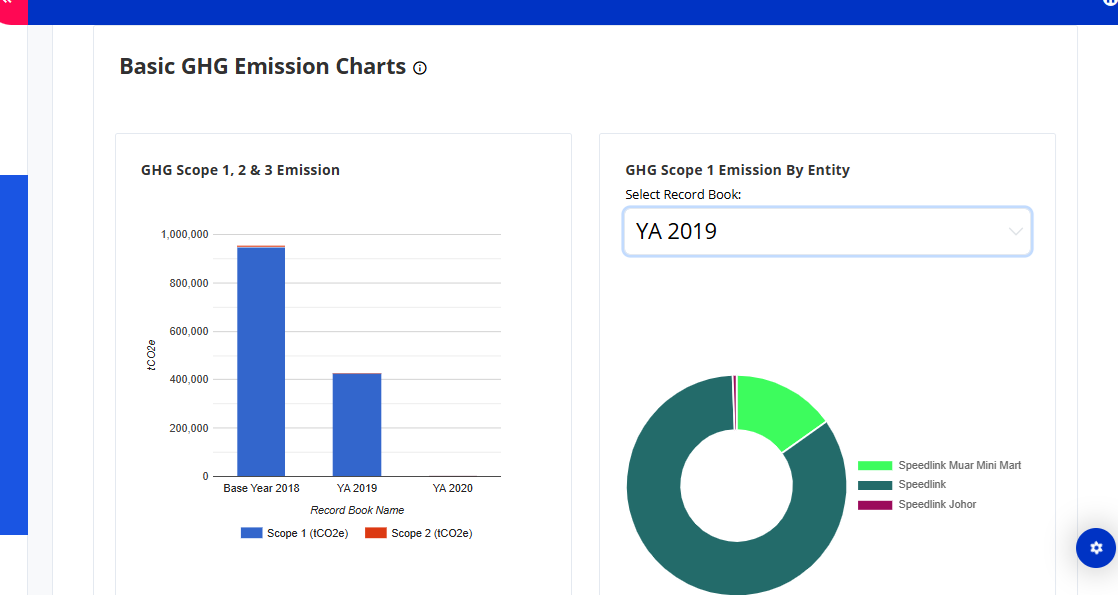Click the red Scope 2 legend square
The height and width of the screenshot is (595, 1118).
coord(375,533)
